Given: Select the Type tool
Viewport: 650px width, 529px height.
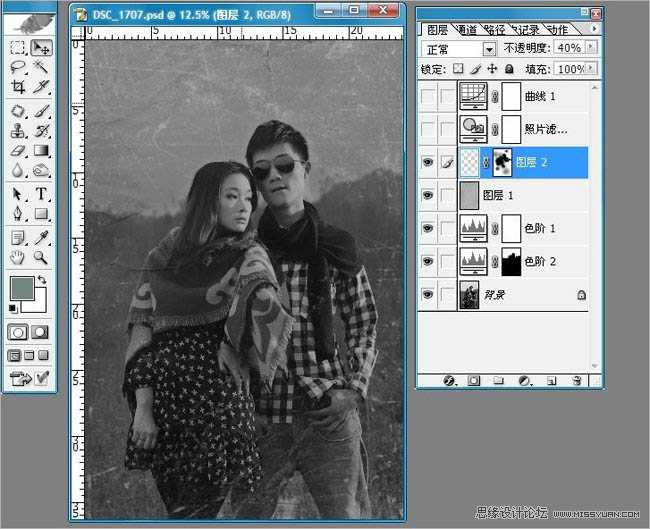Looking at the screenshot, I should tap(41, 194).
